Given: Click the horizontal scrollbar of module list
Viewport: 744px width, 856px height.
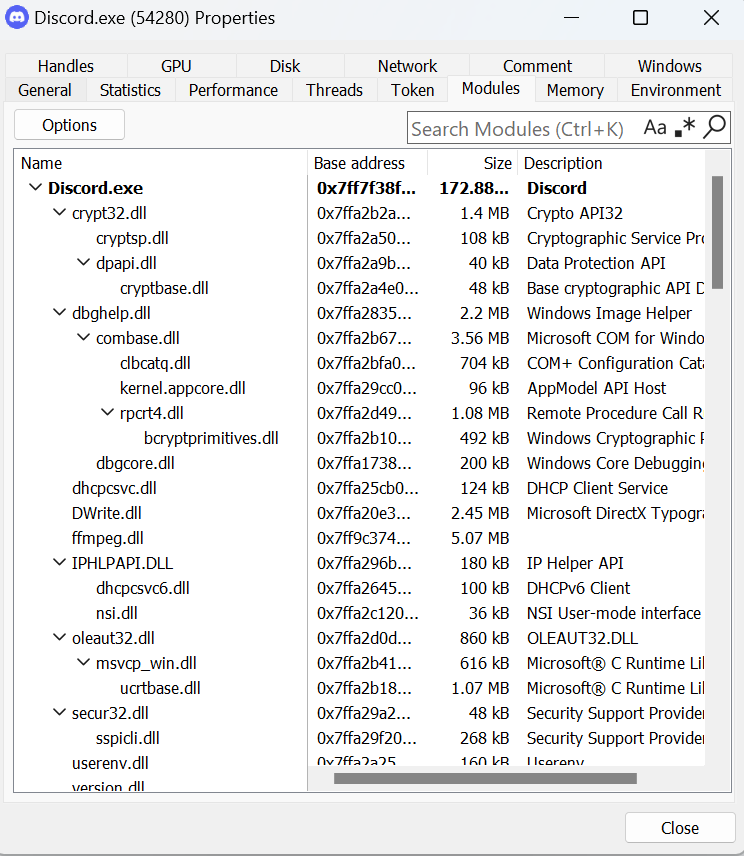Looking at the screenshot, I should pos(485,778).
